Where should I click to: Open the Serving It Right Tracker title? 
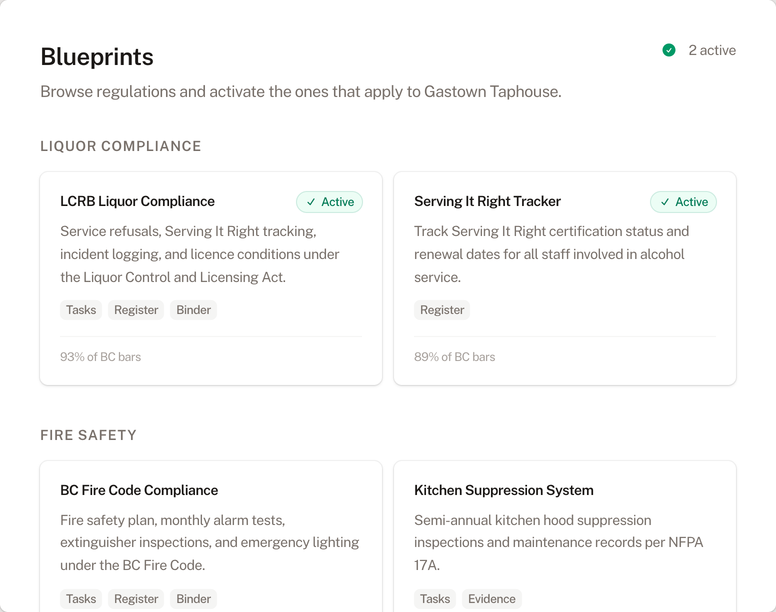[x=487, y=201]
